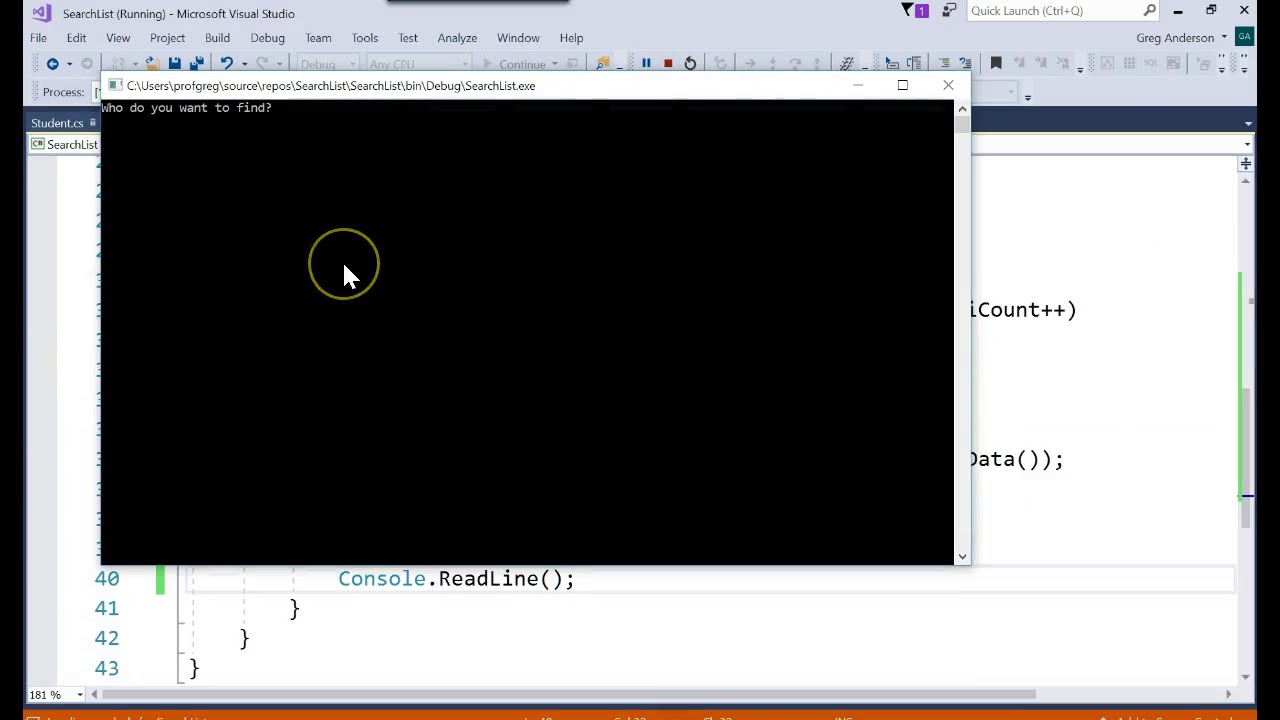Click the Quick Launch magnifier icon
The width and height of the screenshot is (1280, 720).
pyautogui.click(x=1150, y=11)
